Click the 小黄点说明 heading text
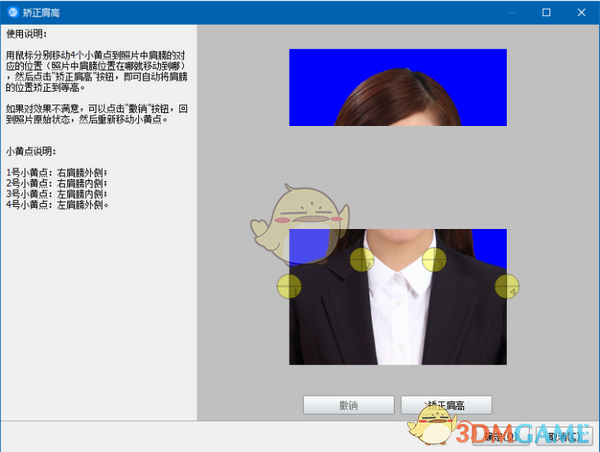Screen dimensions: 600x452 click(32, 151)
